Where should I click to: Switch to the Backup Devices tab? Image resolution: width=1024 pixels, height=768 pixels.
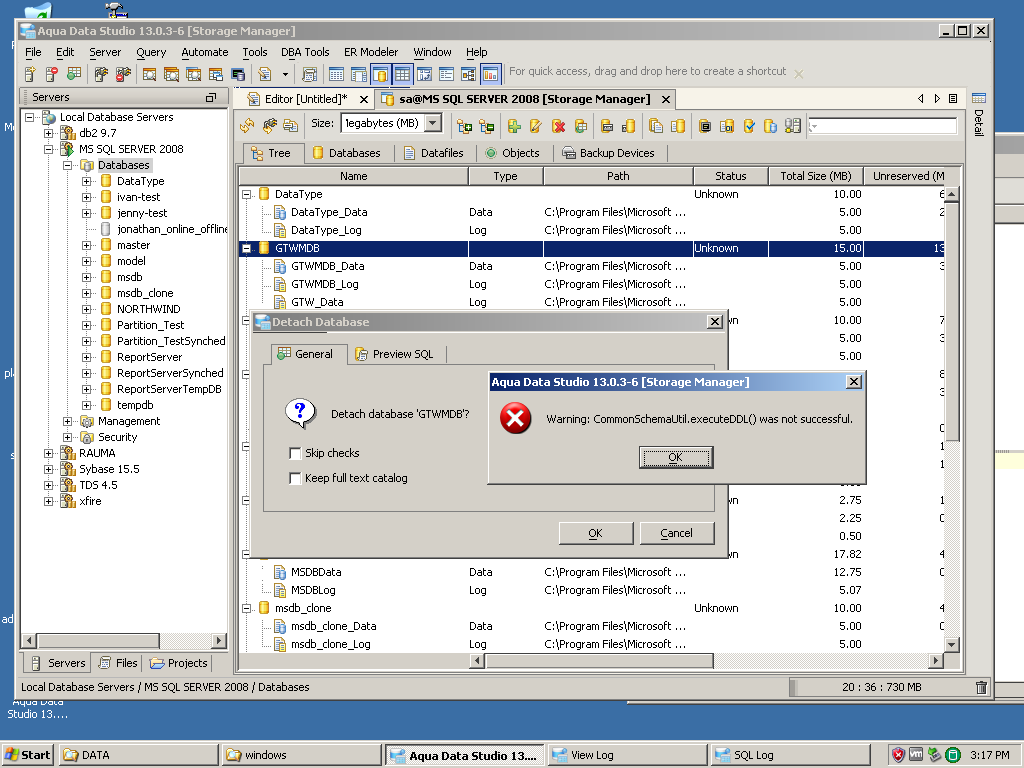[609, 153]
